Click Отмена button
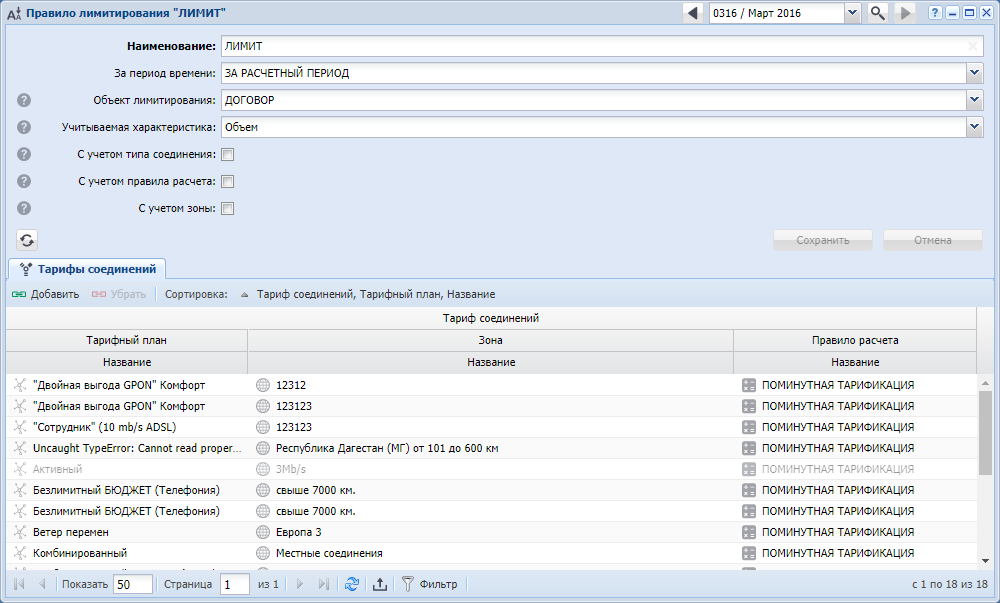 click(932, 240)
